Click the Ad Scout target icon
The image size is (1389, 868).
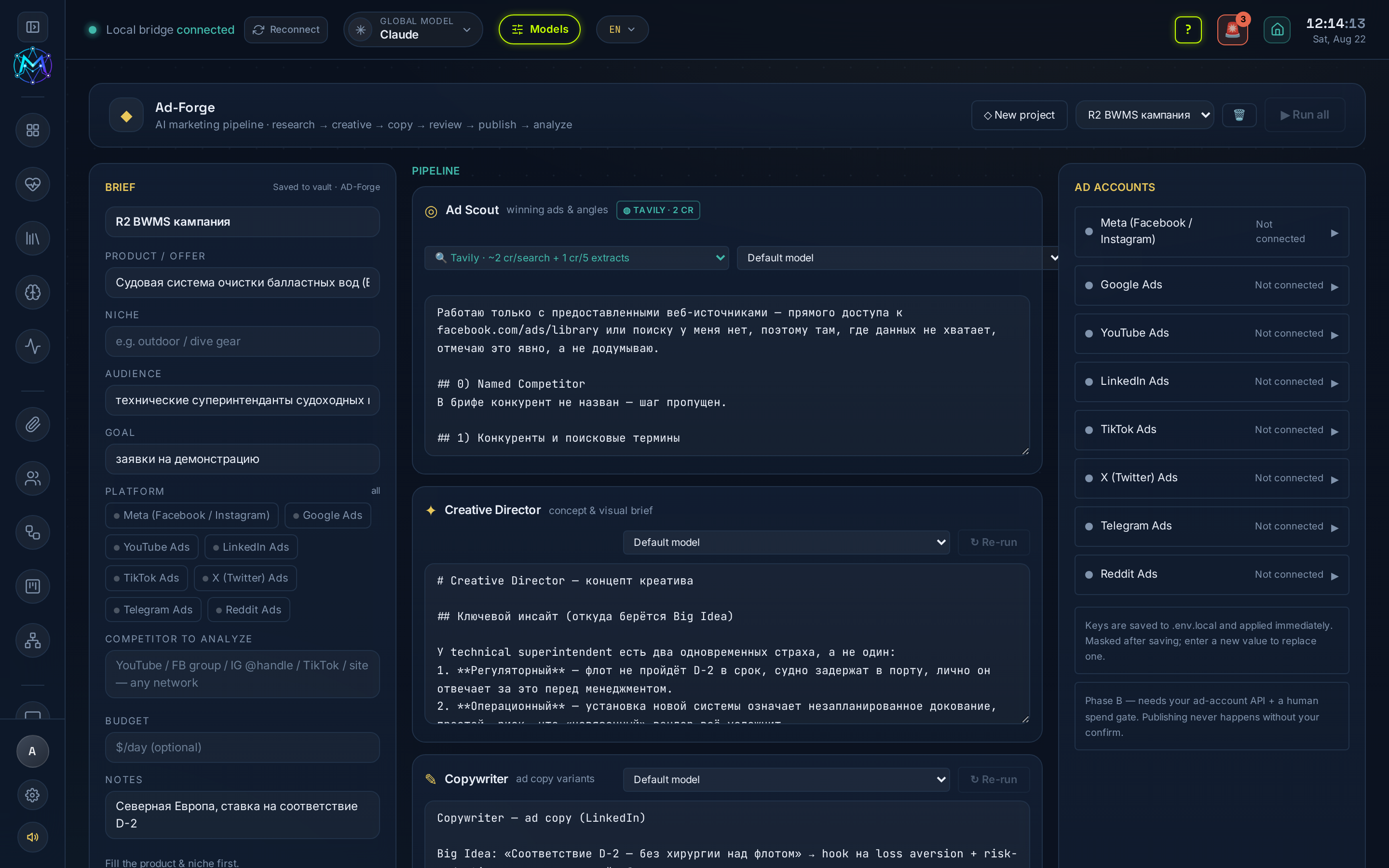431,211
